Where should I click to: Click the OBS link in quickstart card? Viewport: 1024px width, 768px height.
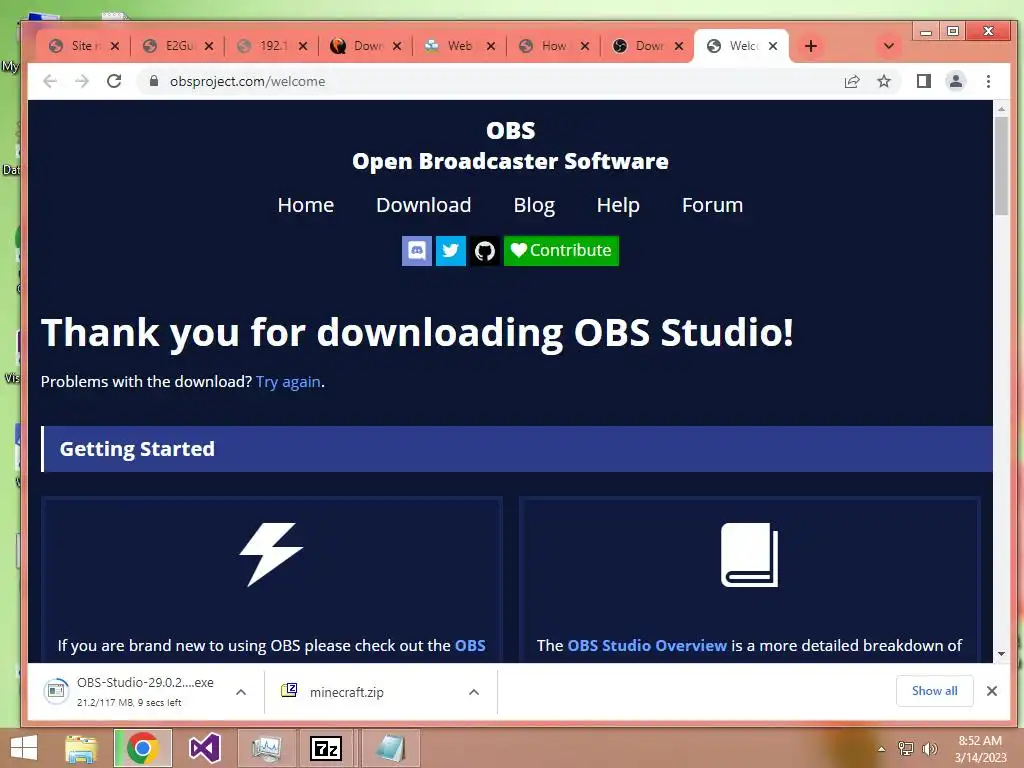pyautogui.click(x=470, y=645)
